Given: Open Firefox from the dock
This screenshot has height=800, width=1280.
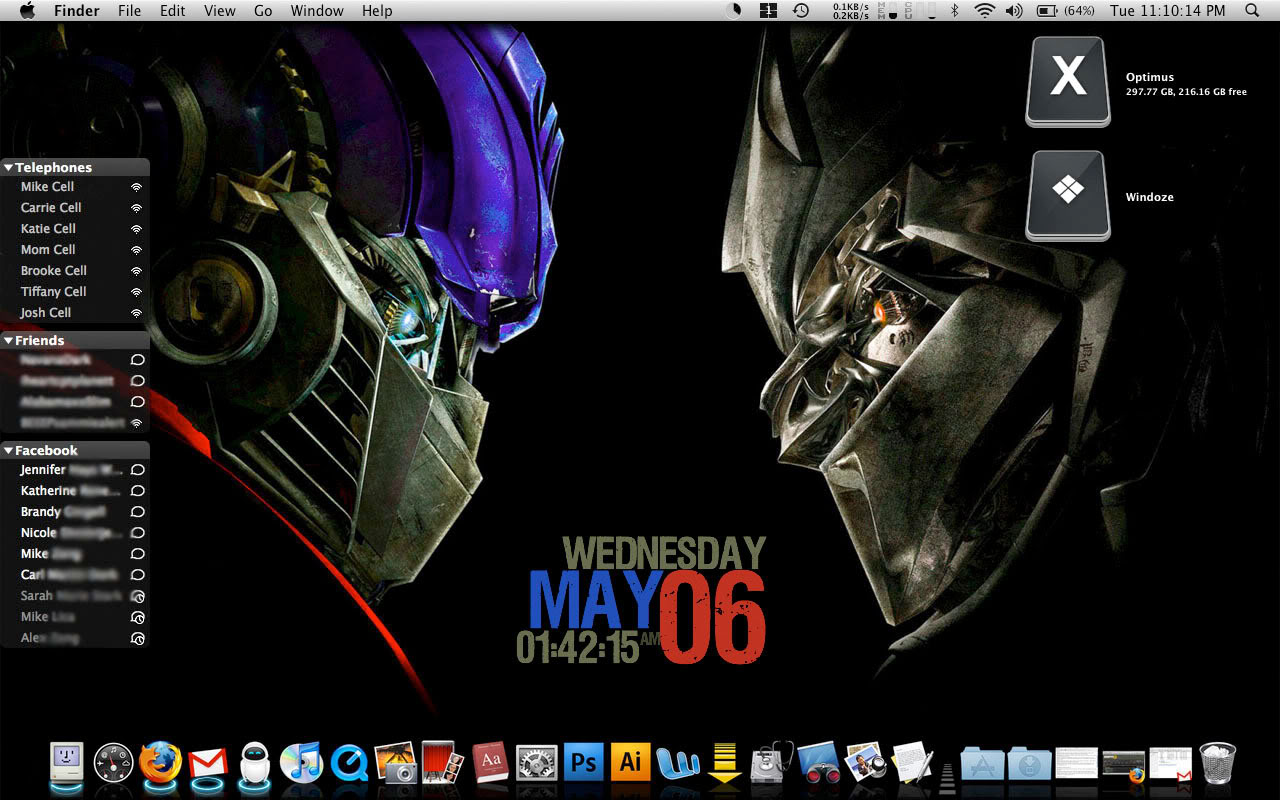Looking at the screenshot, I should (160, 762).
